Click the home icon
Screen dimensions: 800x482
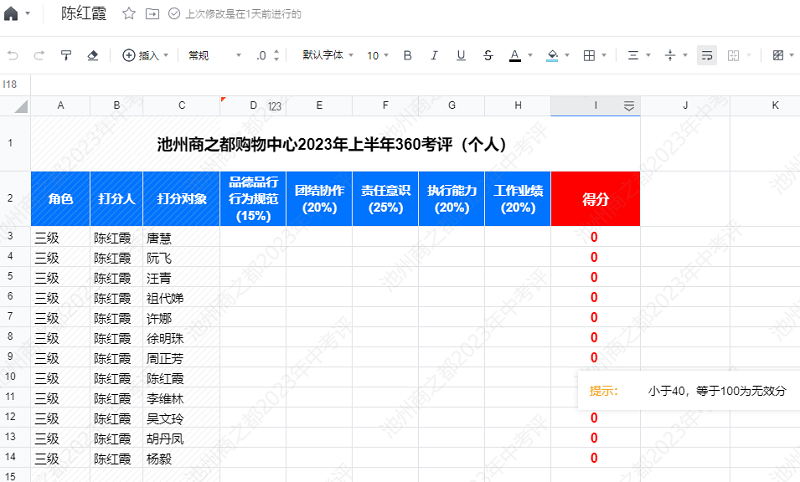click(11, 14)
